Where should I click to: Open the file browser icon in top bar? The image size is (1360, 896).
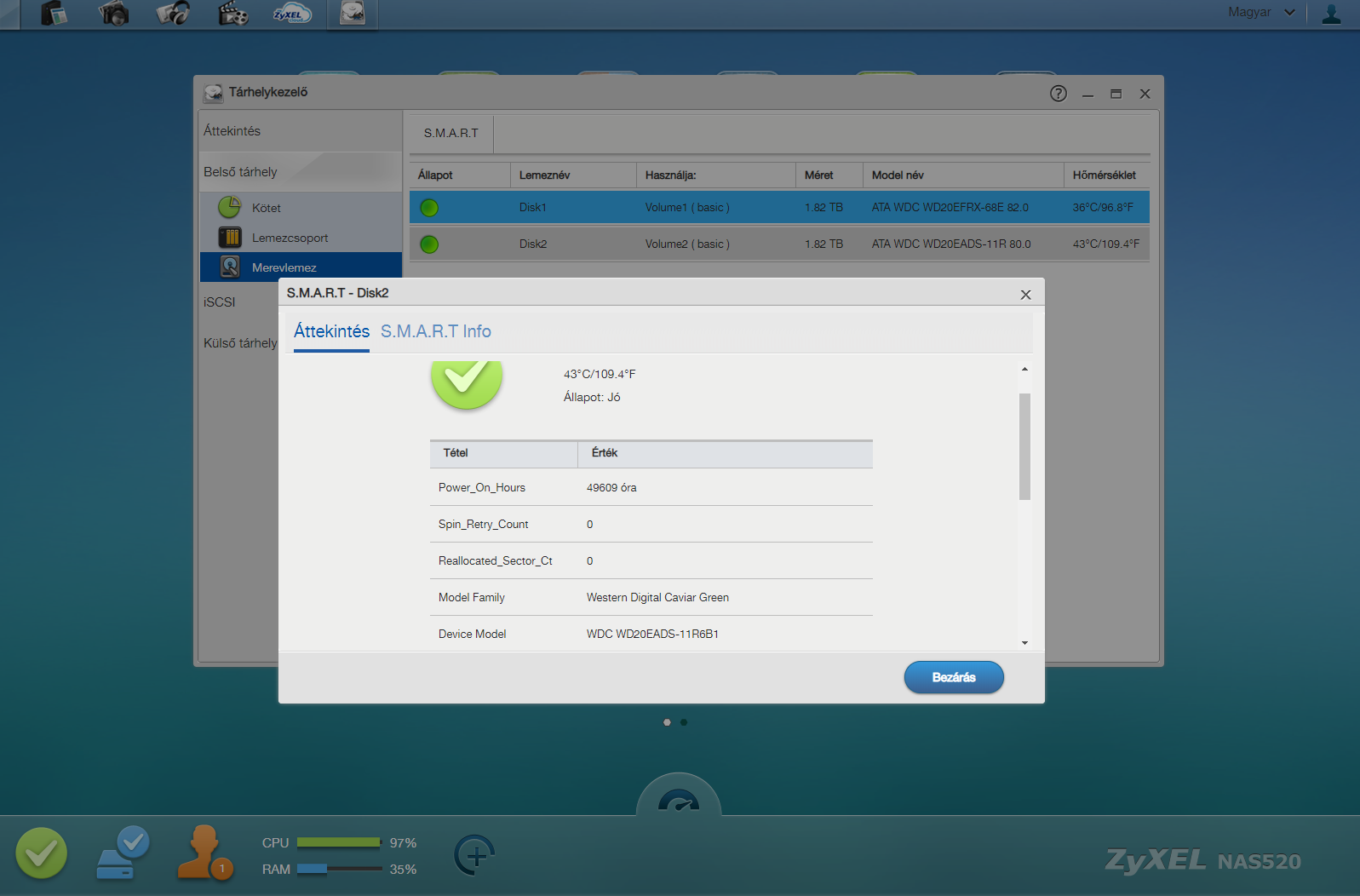[x=54, y=13]
